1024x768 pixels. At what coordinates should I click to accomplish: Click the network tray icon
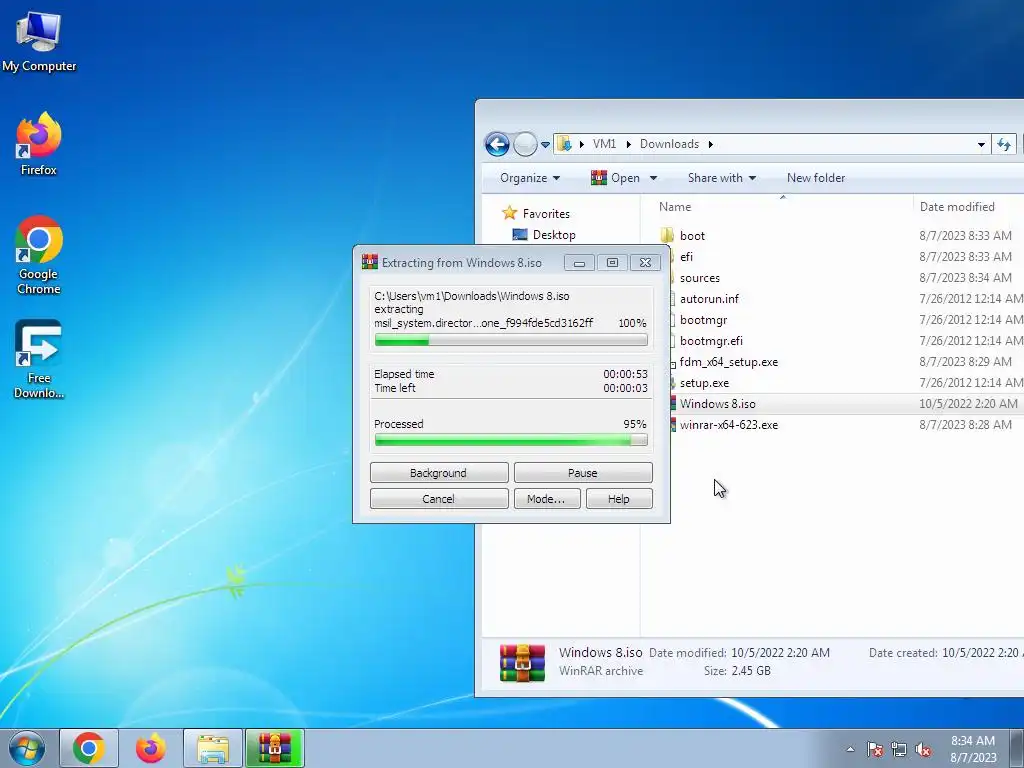pos(899,749)
